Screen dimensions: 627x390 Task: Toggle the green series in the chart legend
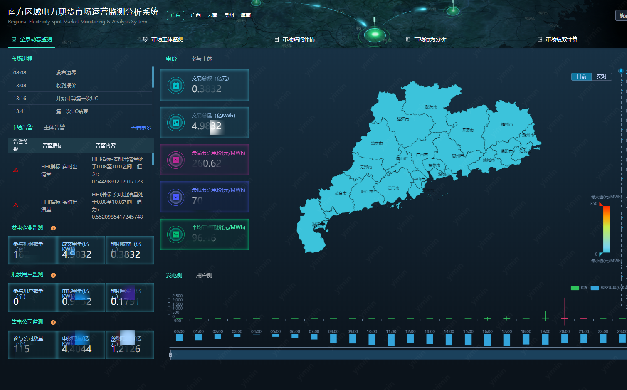click(x=575, y=288)
